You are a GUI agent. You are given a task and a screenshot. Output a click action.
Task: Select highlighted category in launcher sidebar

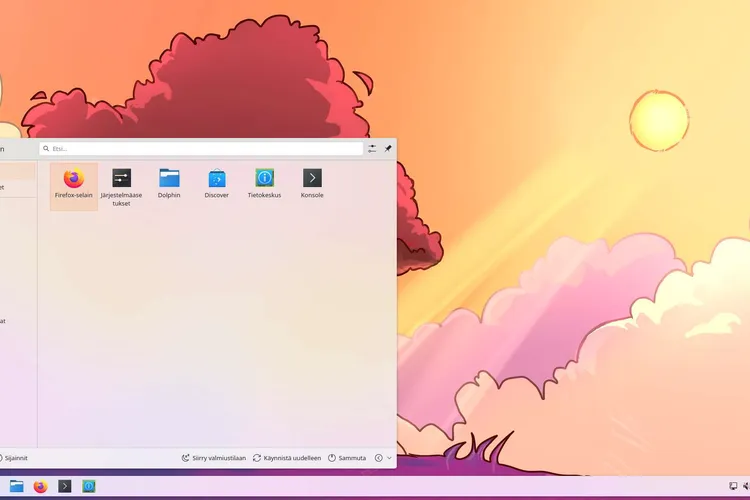17,171
